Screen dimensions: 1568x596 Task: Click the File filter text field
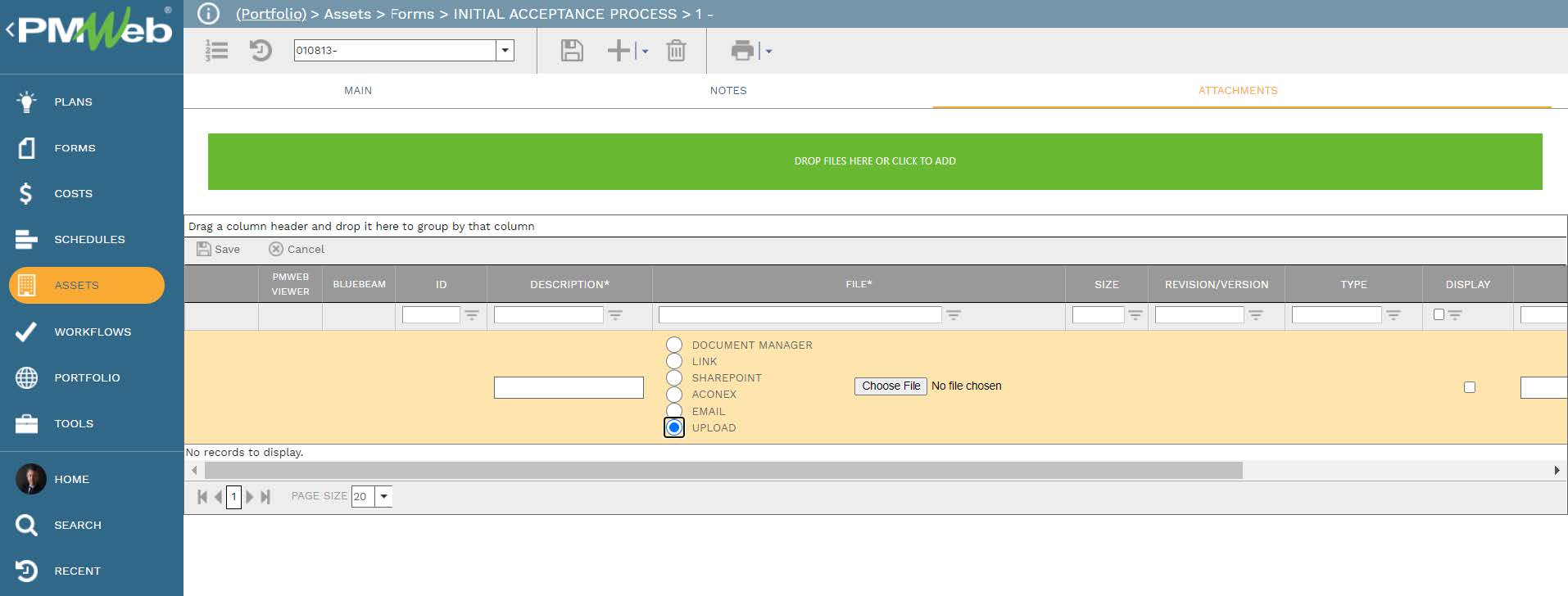pos(800,314)
